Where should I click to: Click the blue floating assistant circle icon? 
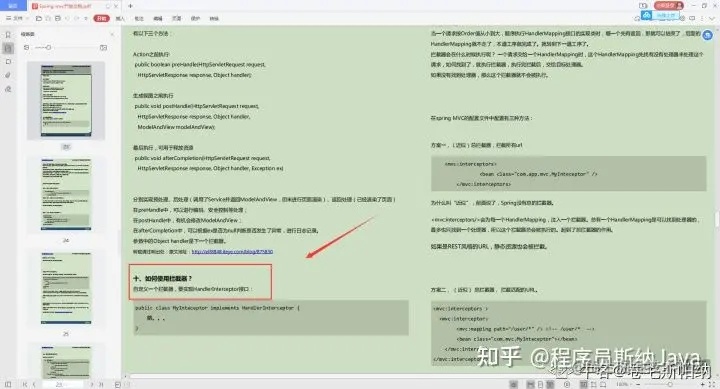708,35
